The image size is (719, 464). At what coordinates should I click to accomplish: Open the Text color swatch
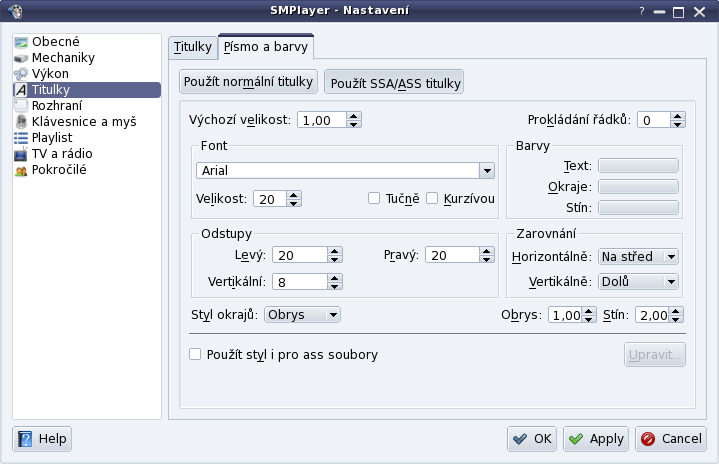pyautogui.click(x=638, y=166)
